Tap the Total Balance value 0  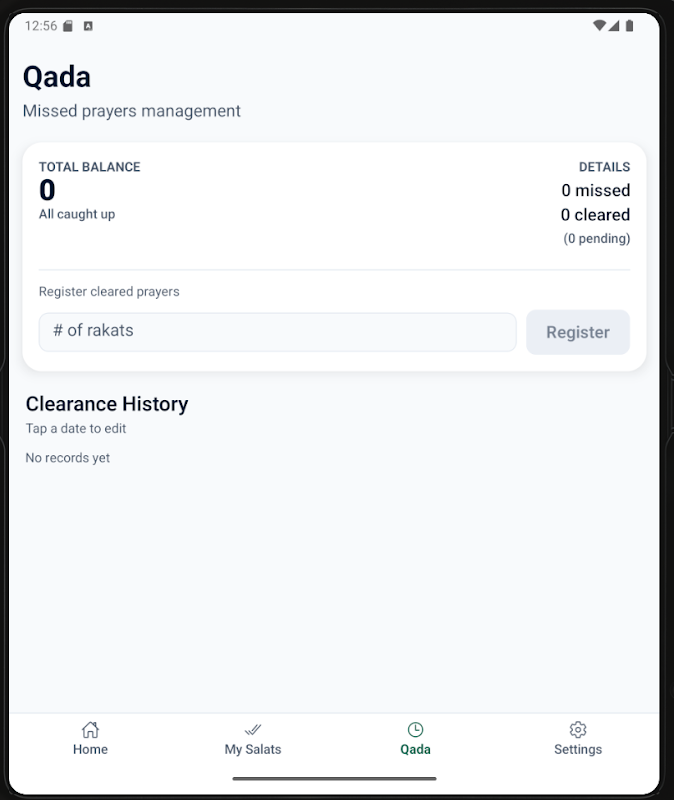pos(47,190)
